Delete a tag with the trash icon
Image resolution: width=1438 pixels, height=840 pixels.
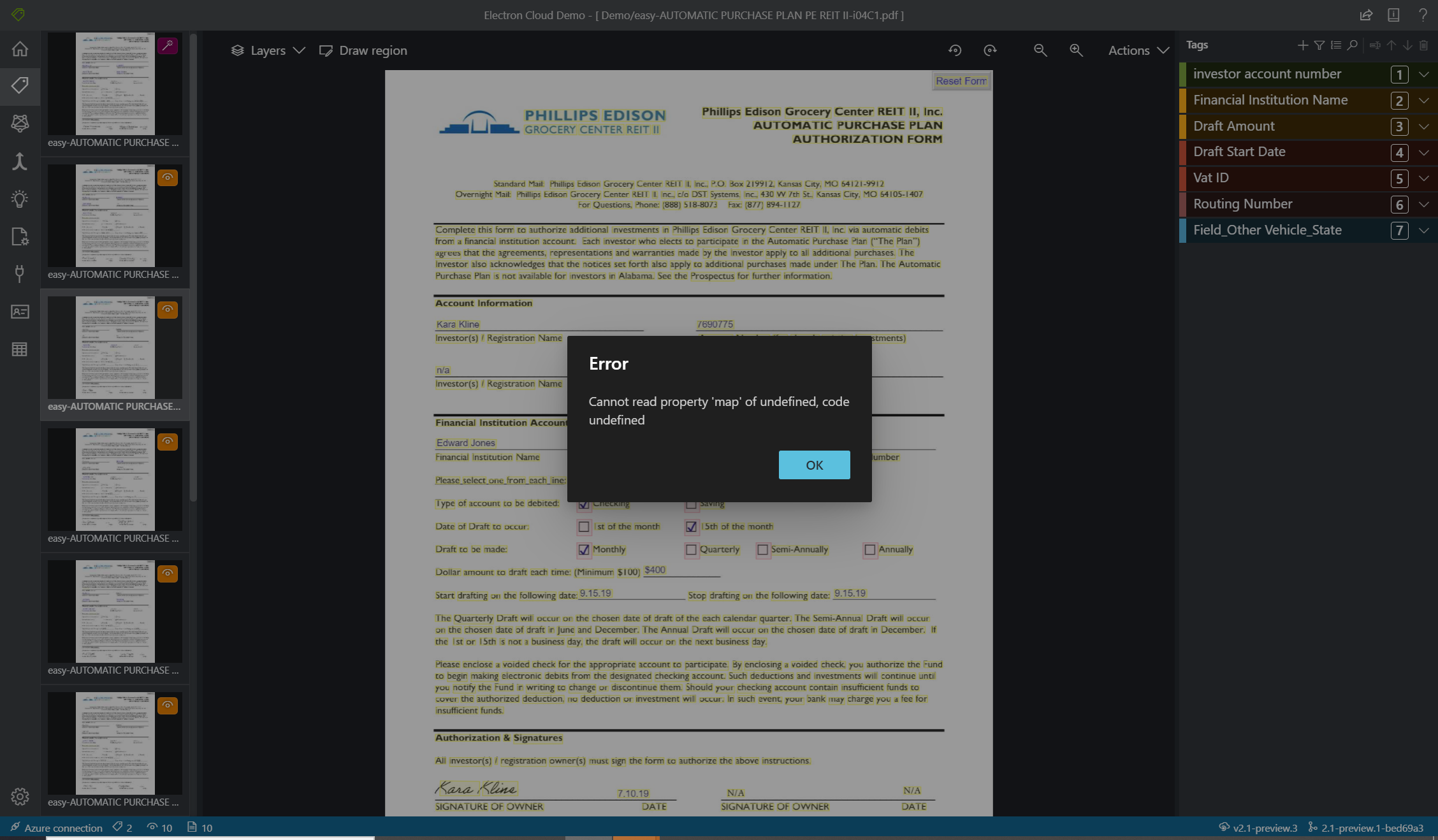click(1424, 45)
